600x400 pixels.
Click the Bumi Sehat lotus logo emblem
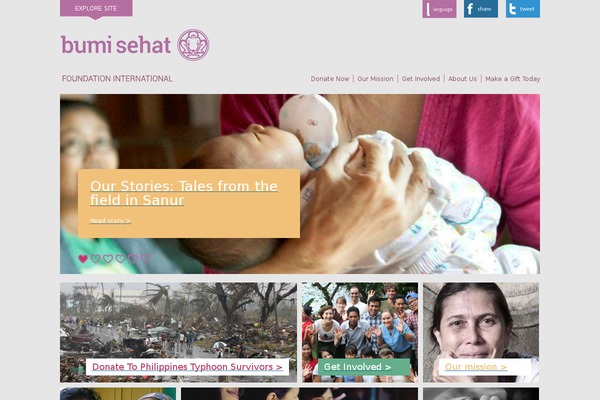193,45
